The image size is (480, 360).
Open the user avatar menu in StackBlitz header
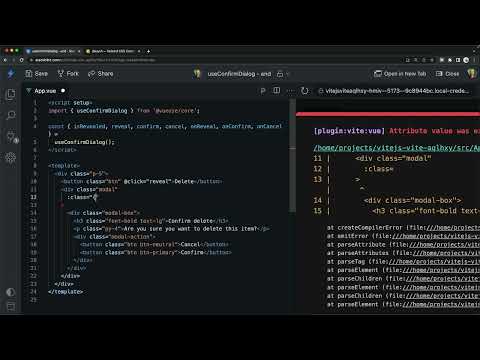tap(472, 74)
